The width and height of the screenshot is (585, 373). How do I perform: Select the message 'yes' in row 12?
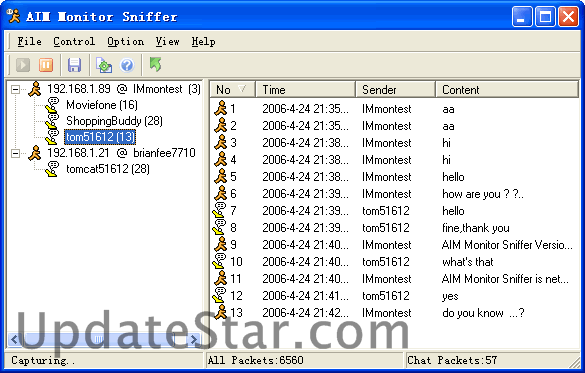(x=450, y=296)
